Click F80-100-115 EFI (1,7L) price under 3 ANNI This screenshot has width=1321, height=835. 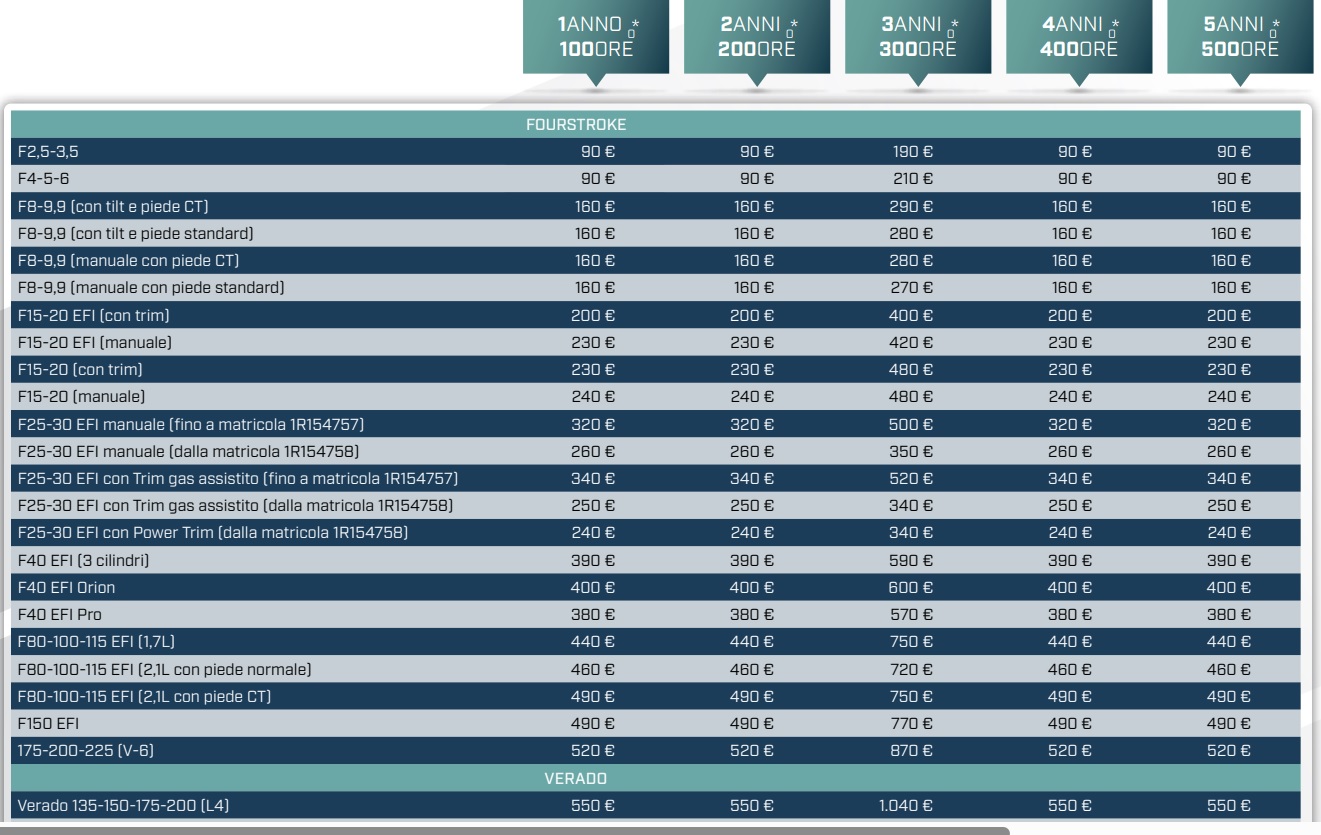coord(911,642)
